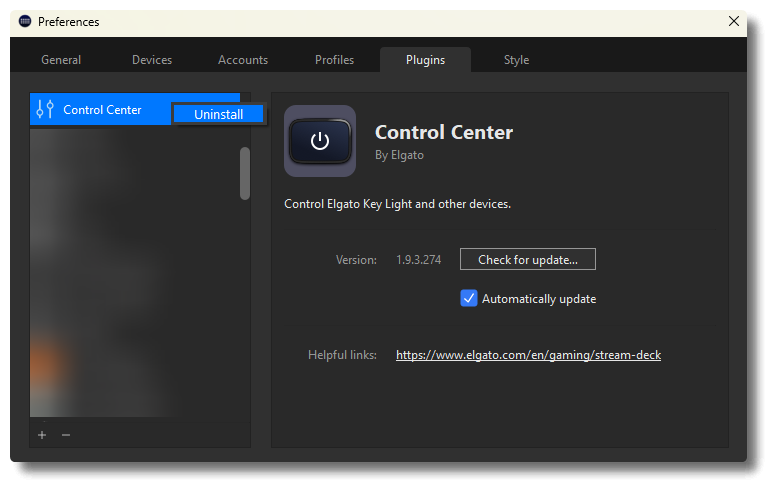Click the Control Center sliders icon in list
The width and height of the screenshot is (767, 482).
[x=45, y=109]
